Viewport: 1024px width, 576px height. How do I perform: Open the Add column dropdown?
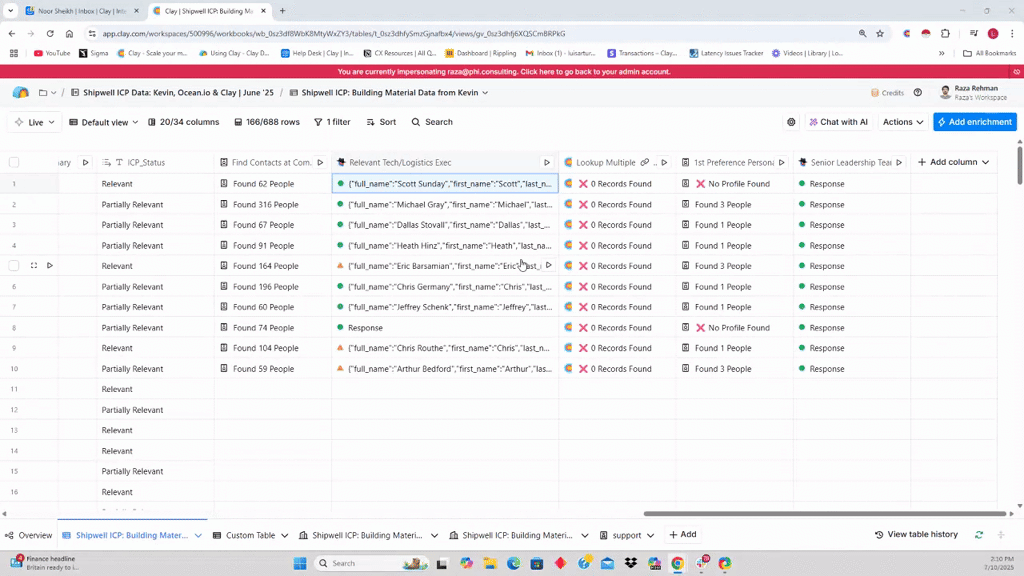pyautogui.click(x=954, y=162)
